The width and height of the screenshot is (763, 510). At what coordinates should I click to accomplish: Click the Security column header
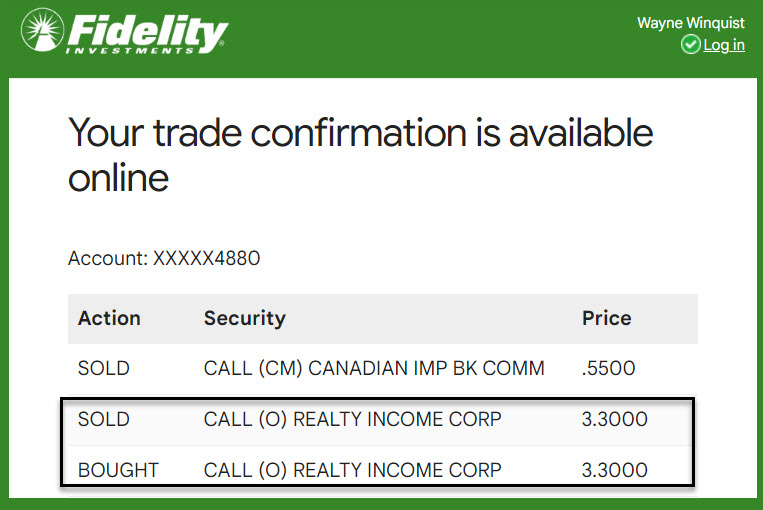(245, 318)
